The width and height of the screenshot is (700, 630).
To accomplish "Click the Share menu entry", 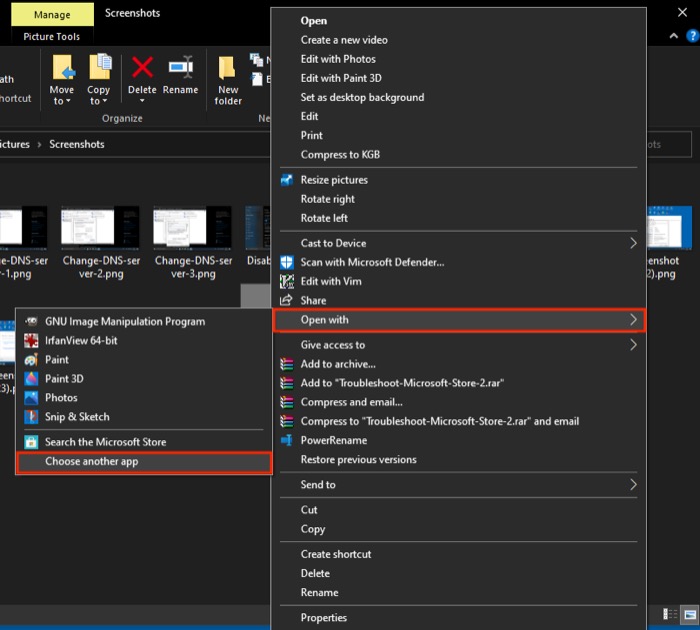I will [458, 300].
